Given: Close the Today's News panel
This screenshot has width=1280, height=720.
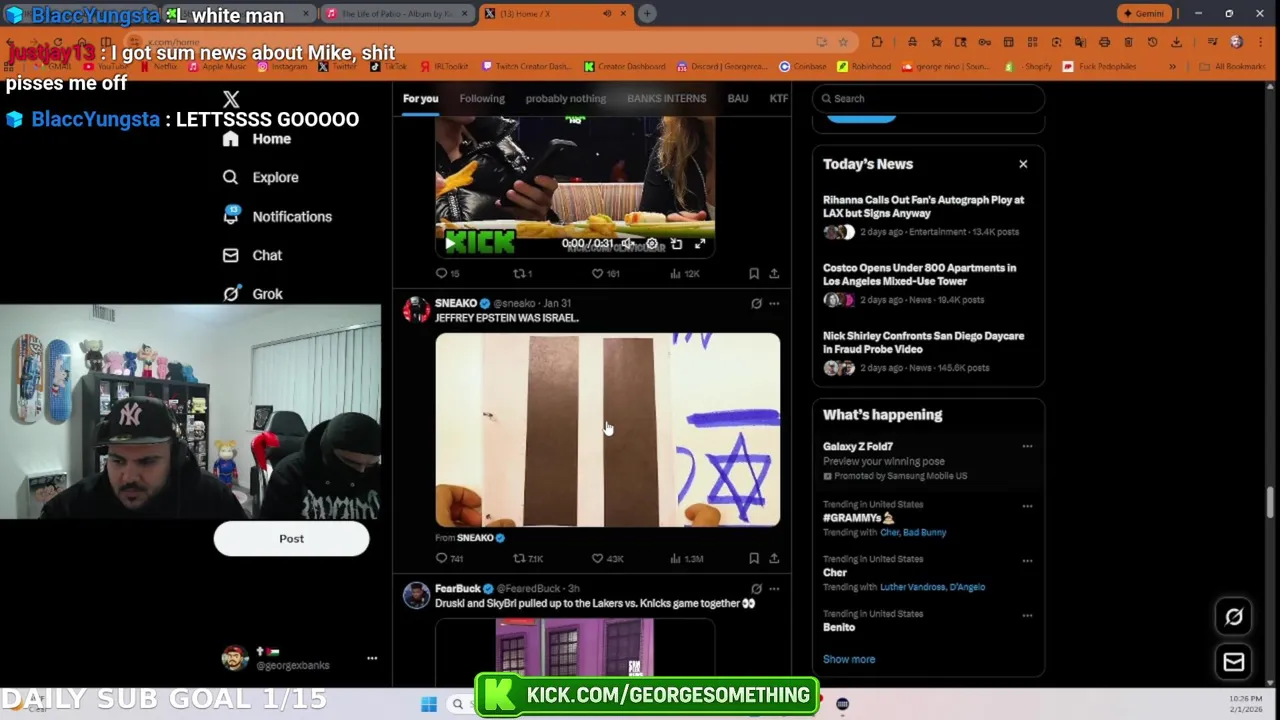Looking at the screenshot, I should (x=1023, y=164).
